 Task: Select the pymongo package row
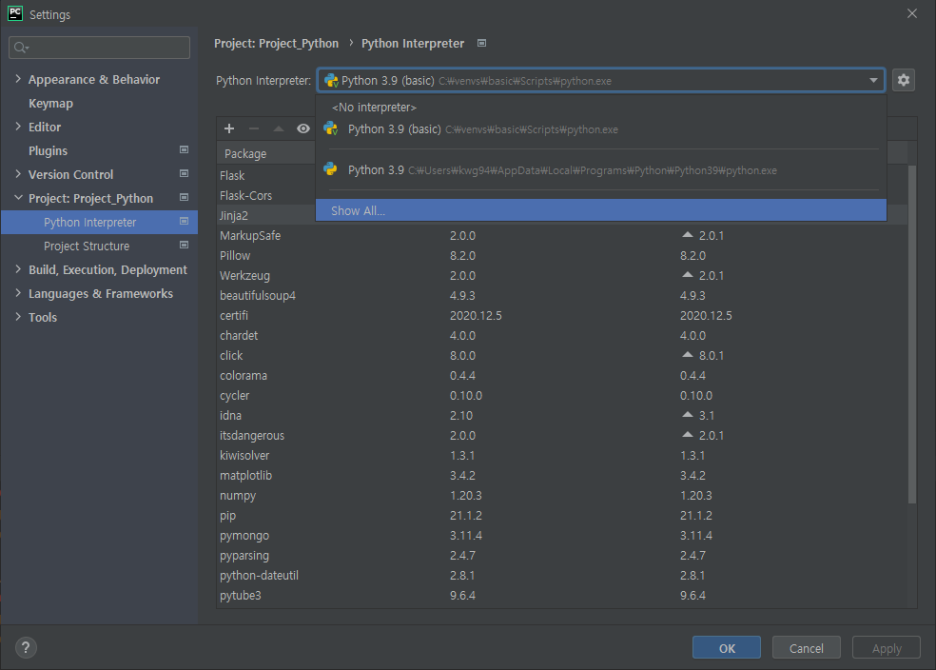pyautogui.click(x=562, y=536)
